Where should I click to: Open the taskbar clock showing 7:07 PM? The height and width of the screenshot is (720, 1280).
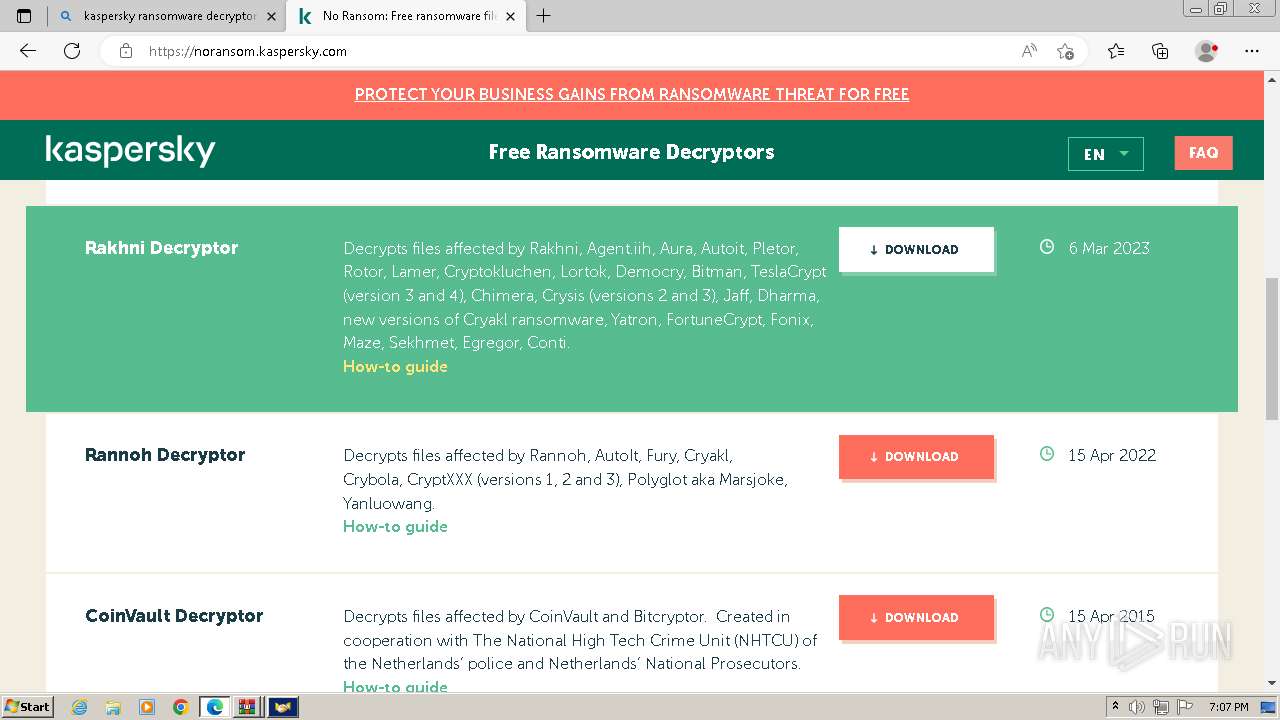(x=1229, y=707)
